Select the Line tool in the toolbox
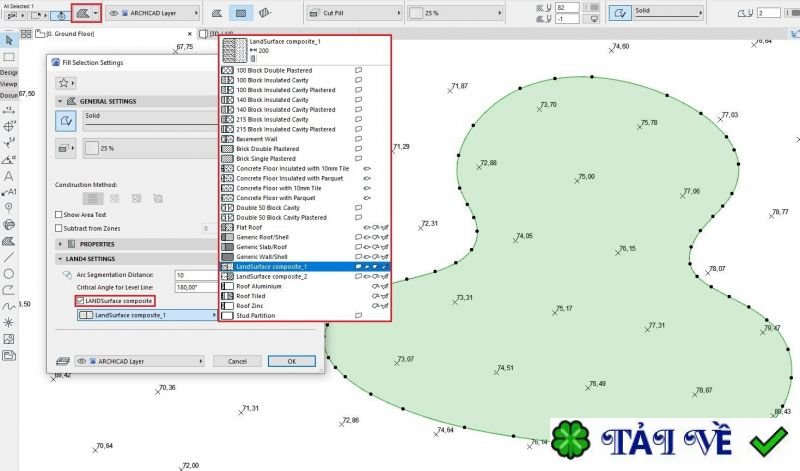The height and width of the screenshot is (471, 800). point(9,256)
